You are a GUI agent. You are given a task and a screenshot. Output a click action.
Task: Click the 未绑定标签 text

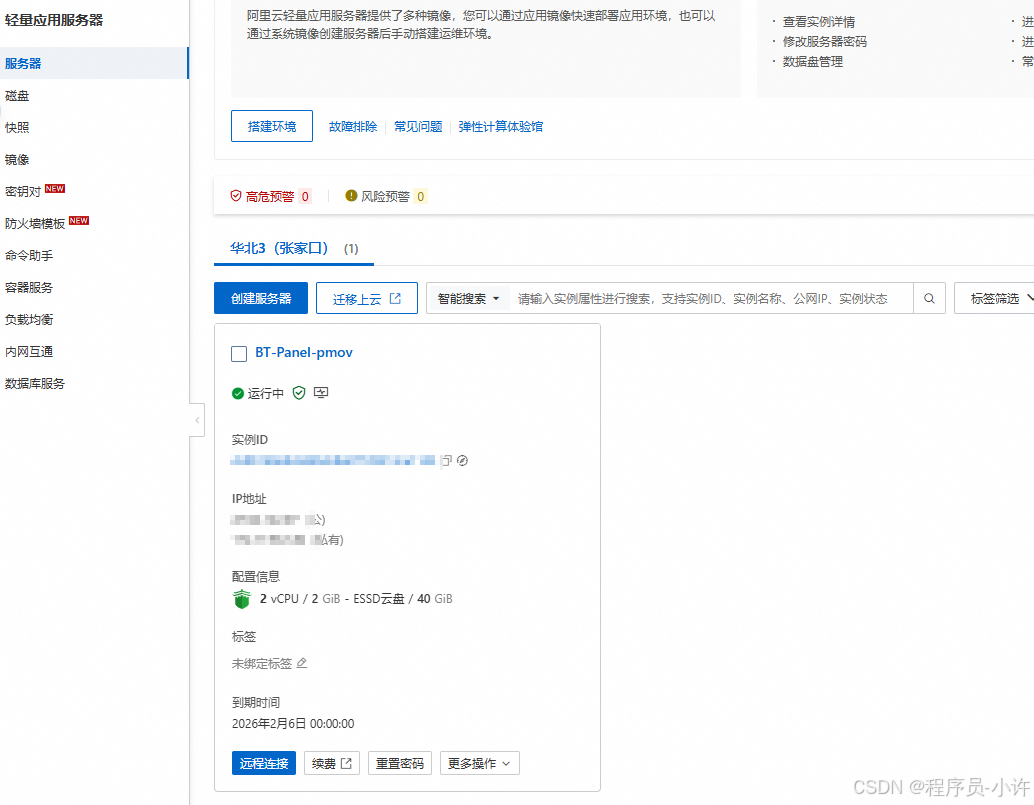pos(262,663)
